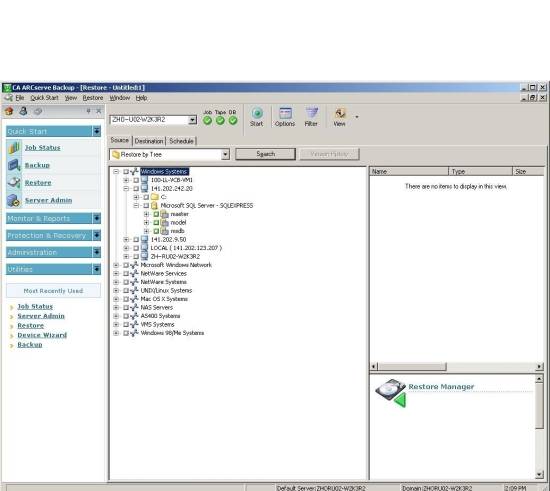Click the Search button

266,154
